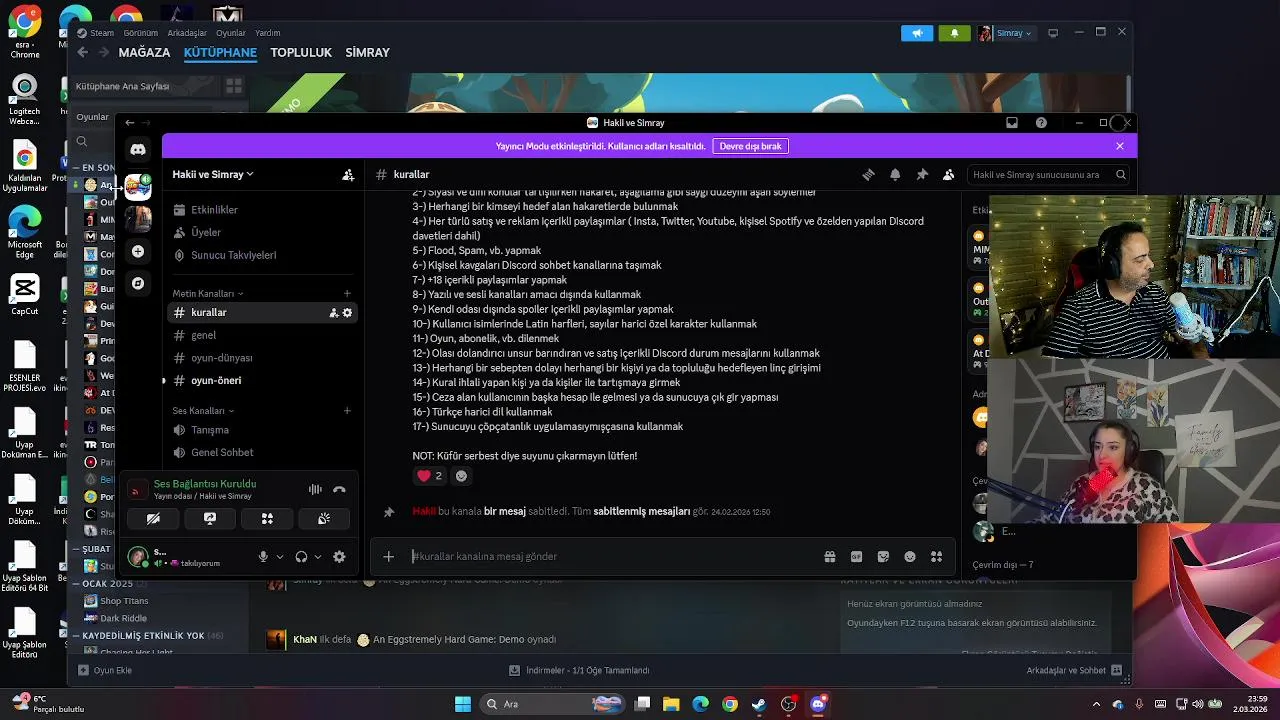Open edit channel gear on kurallar
The width and height of the screenshot is (1280, 720).
pyautogui.click(x=347, y=313)
